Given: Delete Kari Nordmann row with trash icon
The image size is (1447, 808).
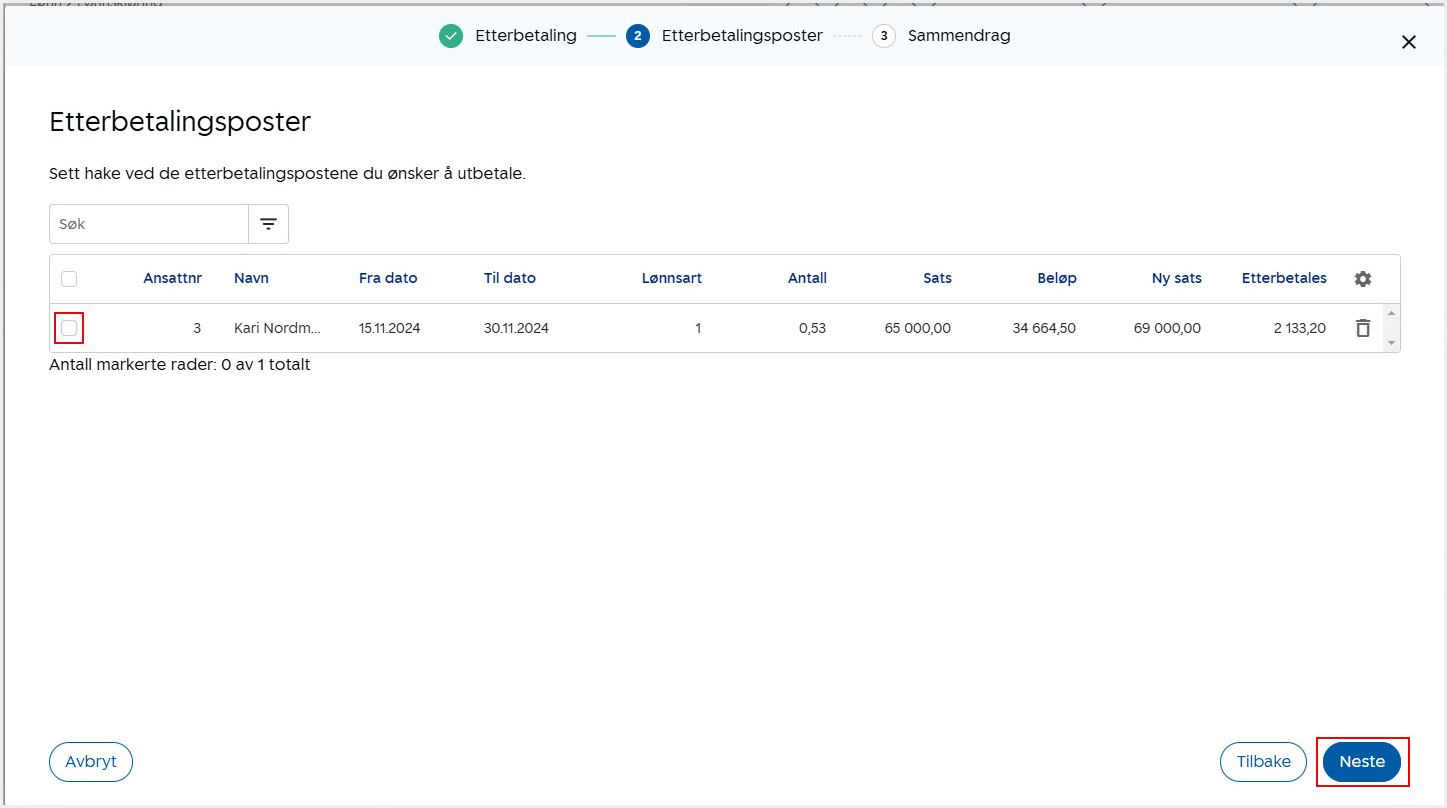Looking at the screenshot, I should [1362, 328].
